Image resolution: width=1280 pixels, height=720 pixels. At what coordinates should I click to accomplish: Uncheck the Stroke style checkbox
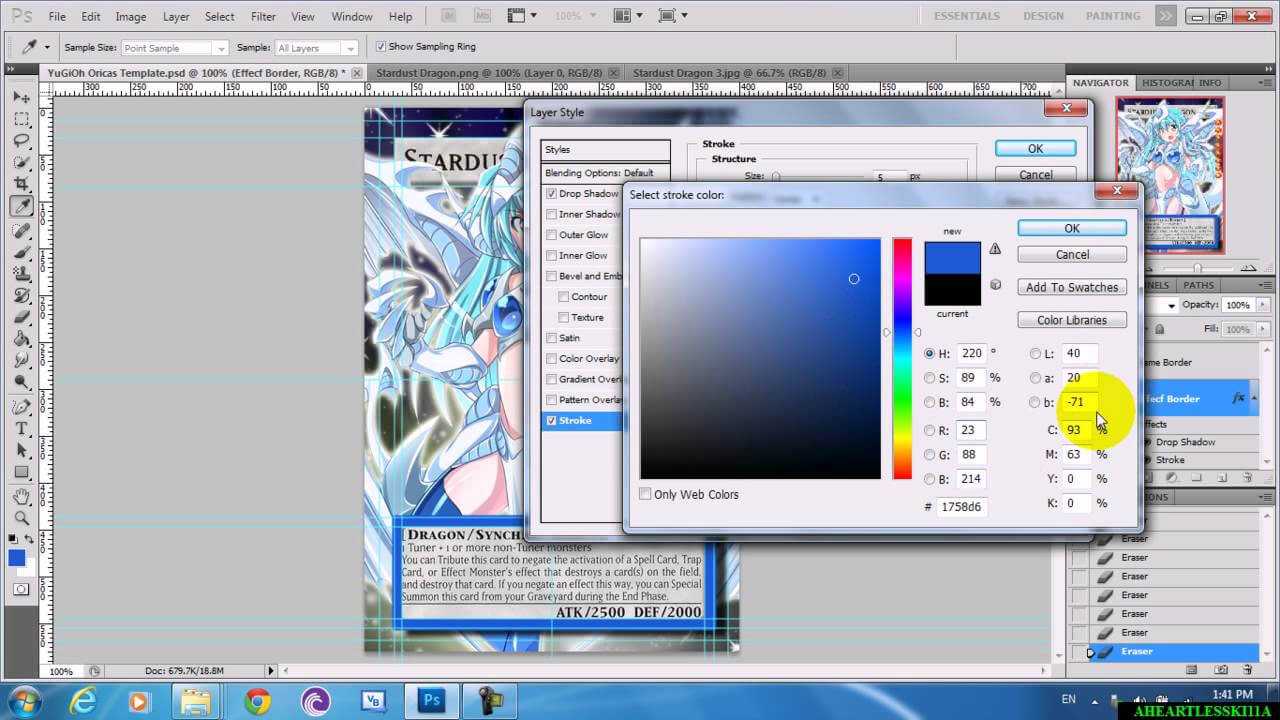tap(551, 420)
